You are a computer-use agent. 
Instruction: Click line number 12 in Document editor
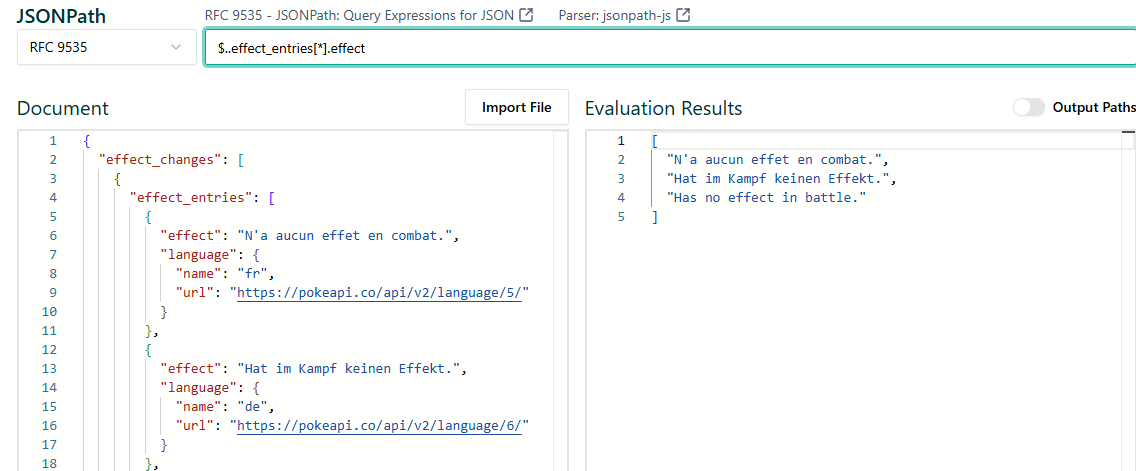tap(49, 349)
